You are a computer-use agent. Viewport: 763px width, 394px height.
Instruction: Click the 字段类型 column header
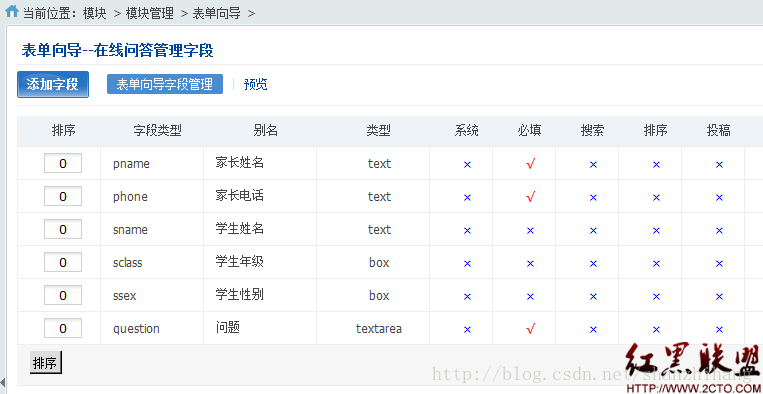(x=157, y=130)
